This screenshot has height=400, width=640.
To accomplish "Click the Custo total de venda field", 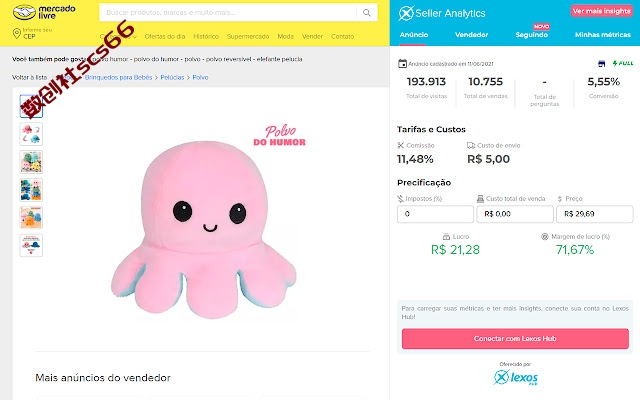I will (515, 214).
